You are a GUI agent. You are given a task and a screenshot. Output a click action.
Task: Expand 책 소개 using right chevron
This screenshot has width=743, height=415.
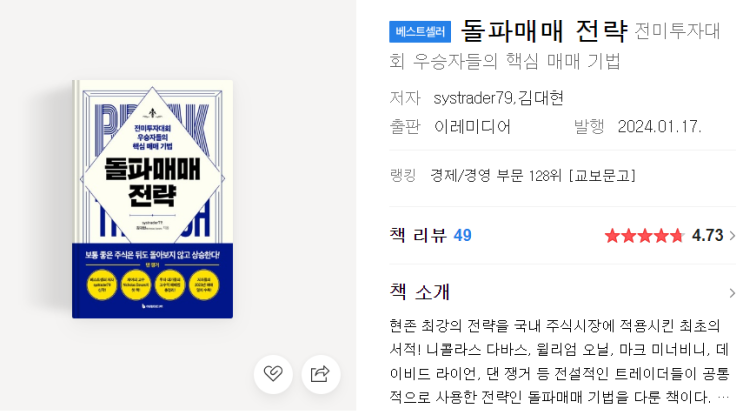coord(732,293)
